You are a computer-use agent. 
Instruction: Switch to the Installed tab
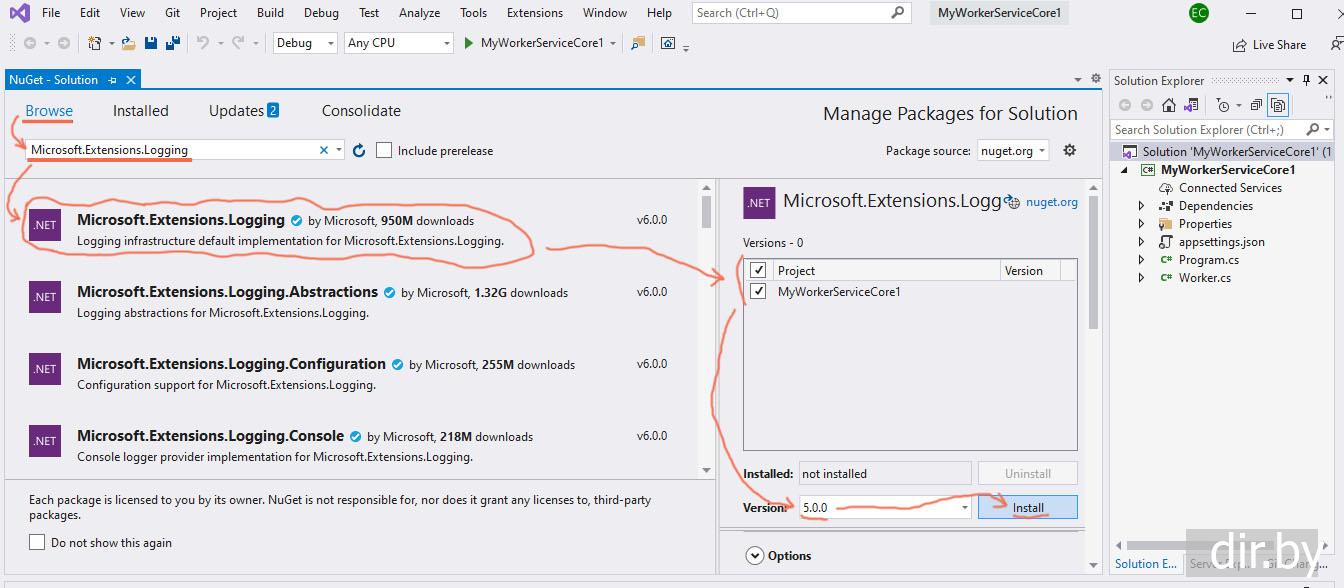(x=140, y=111)
